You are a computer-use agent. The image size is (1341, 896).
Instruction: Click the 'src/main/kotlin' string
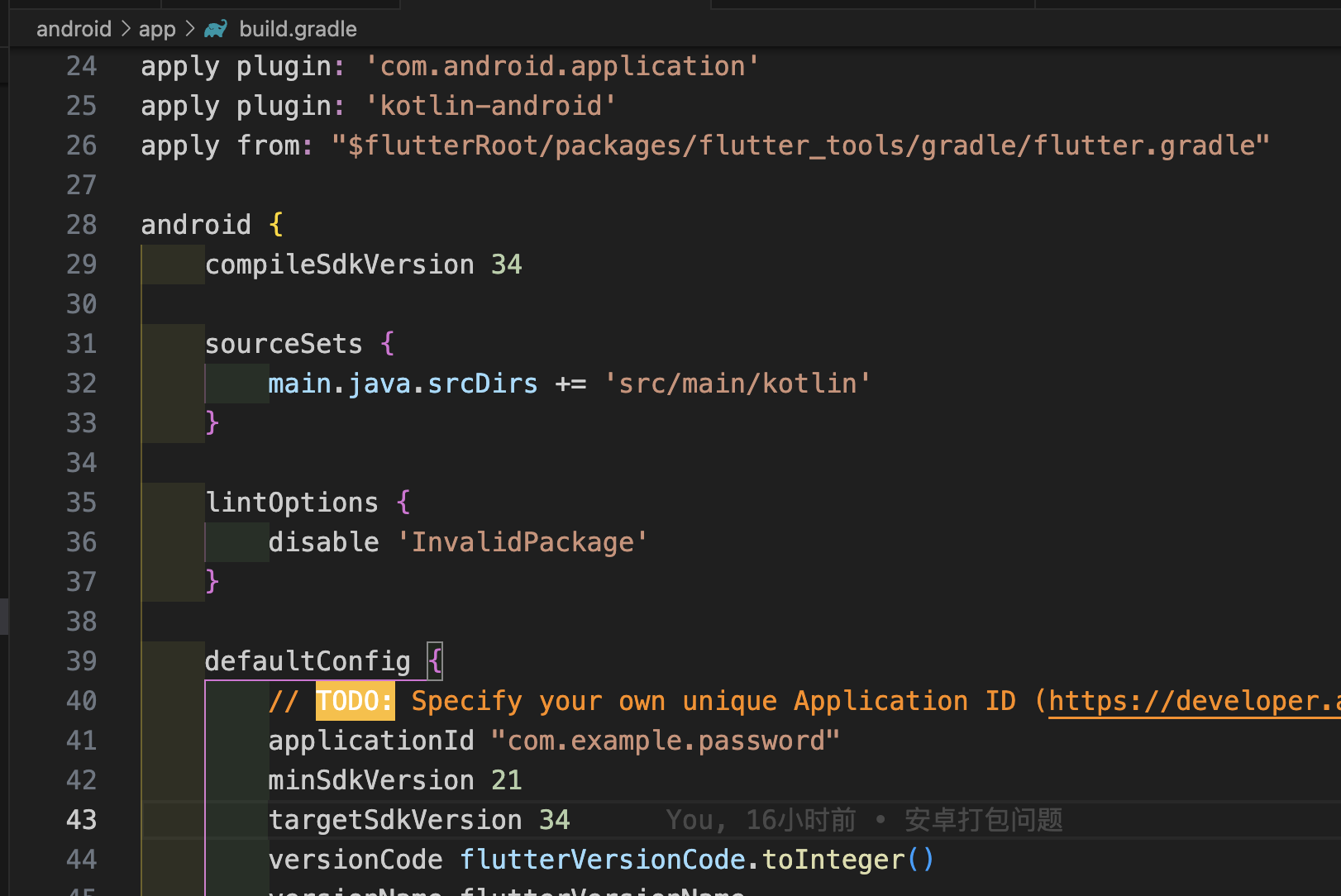737,384
